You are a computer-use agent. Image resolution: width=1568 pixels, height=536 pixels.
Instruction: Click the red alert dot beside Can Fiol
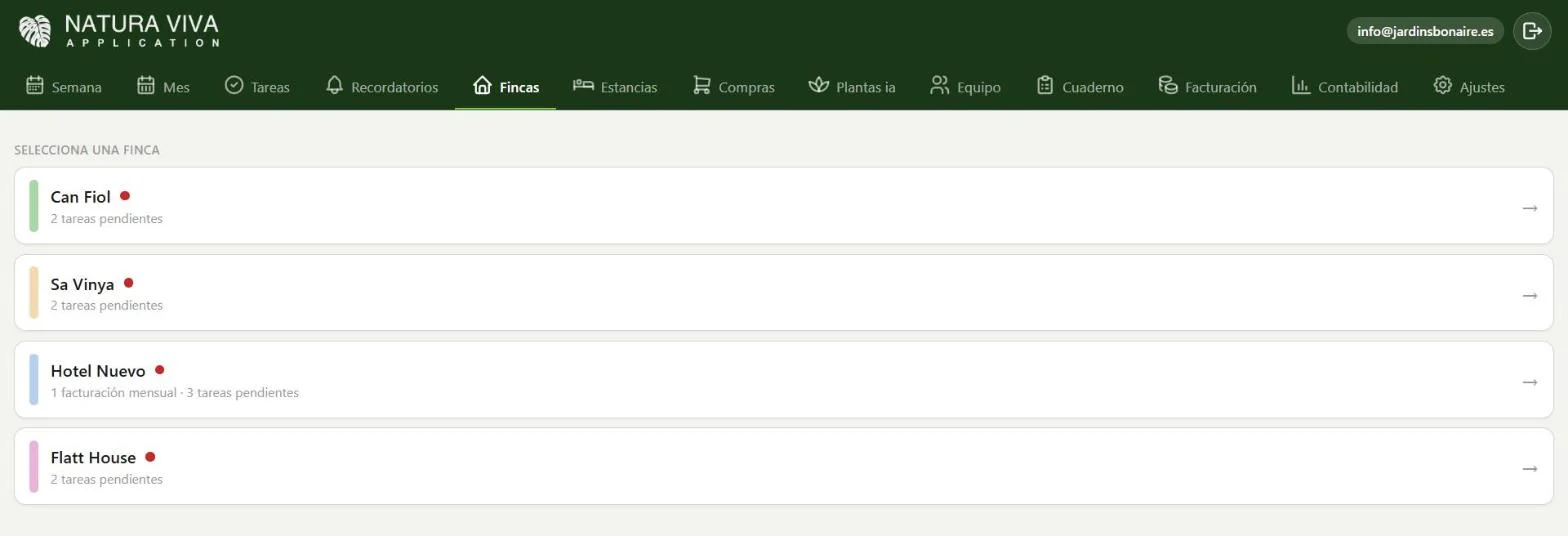(125, 196)
